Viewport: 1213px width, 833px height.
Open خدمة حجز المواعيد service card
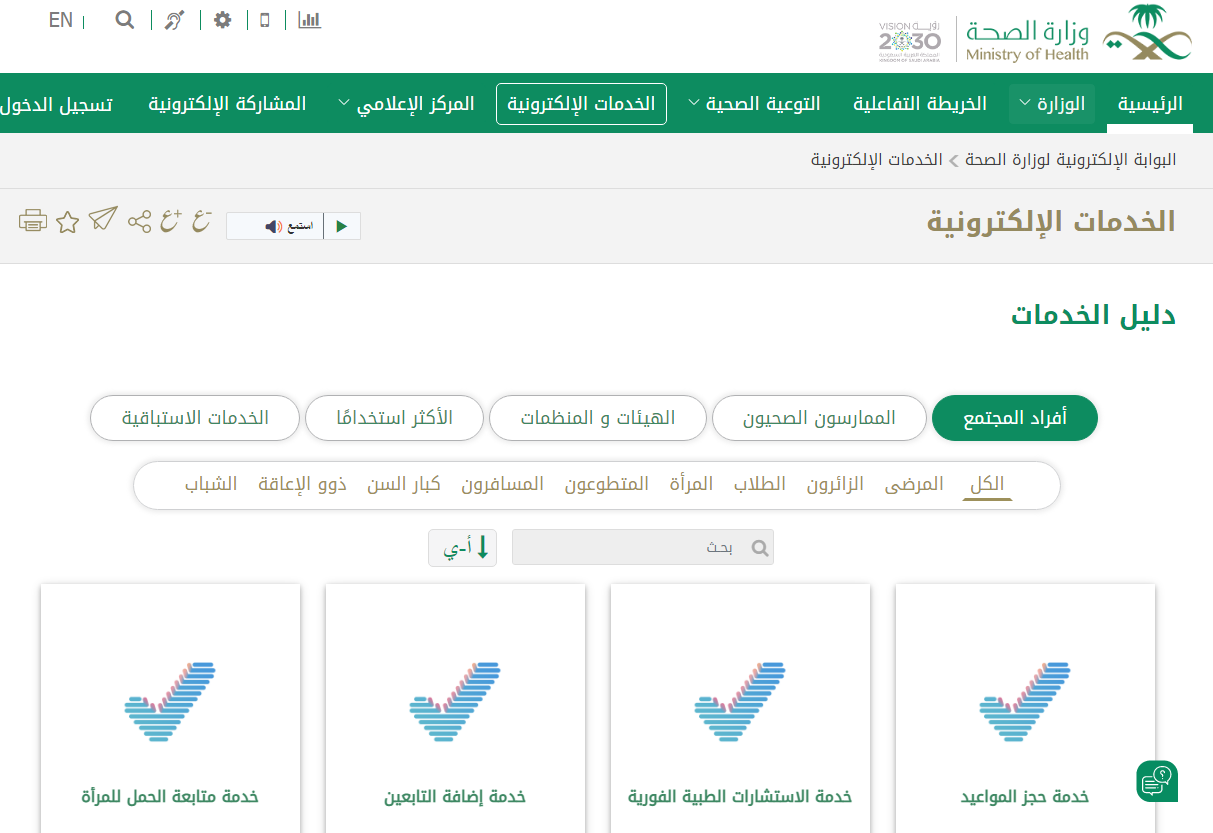coord(1025,708)
